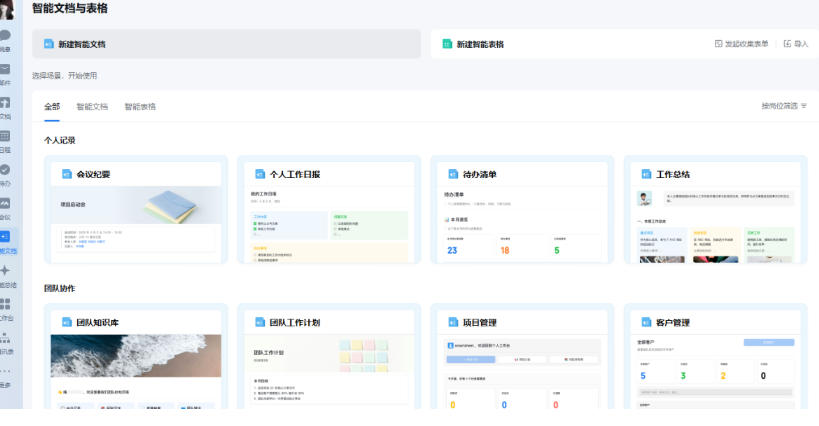819x426 pixels.
Task: Click the 智能文档与表格 page title
Action: coord(70,8)
